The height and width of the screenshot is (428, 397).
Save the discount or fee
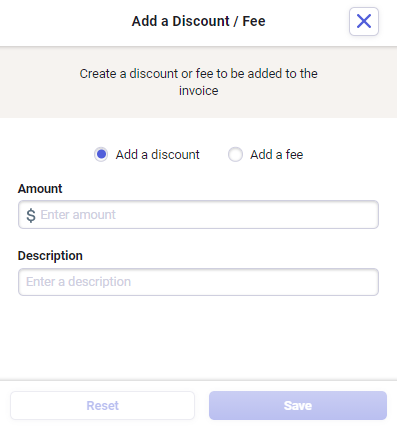[298, 405]
